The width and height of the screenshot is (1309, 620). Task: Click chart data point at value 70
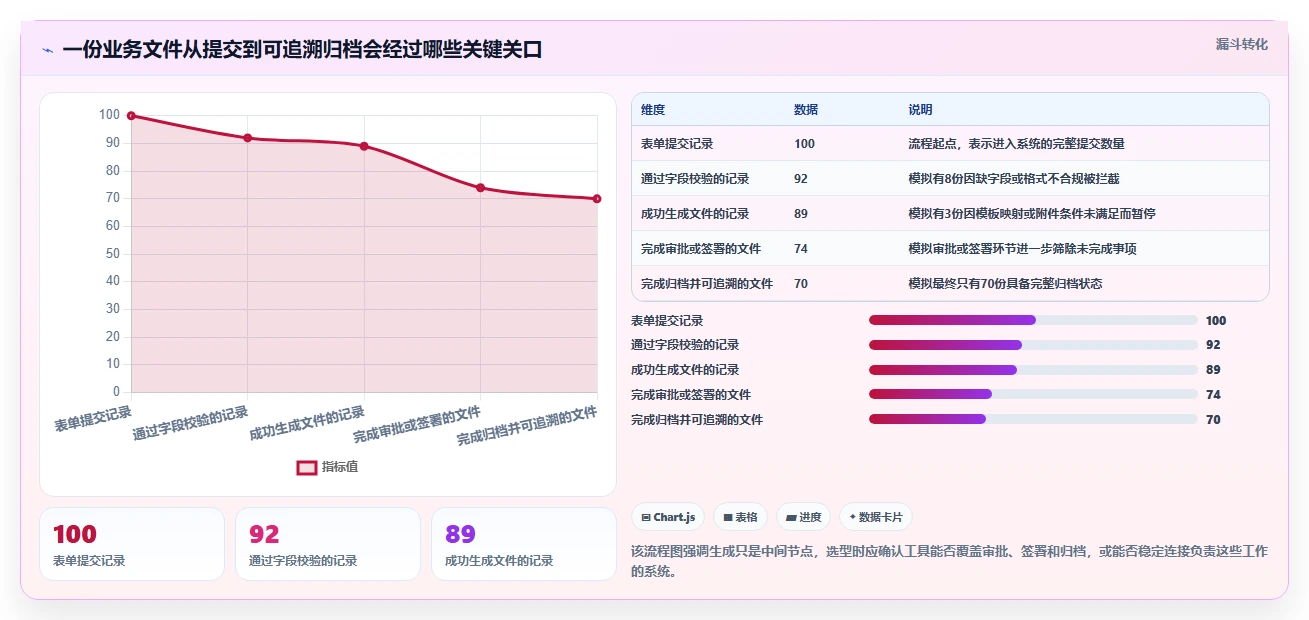coord(597,199)
